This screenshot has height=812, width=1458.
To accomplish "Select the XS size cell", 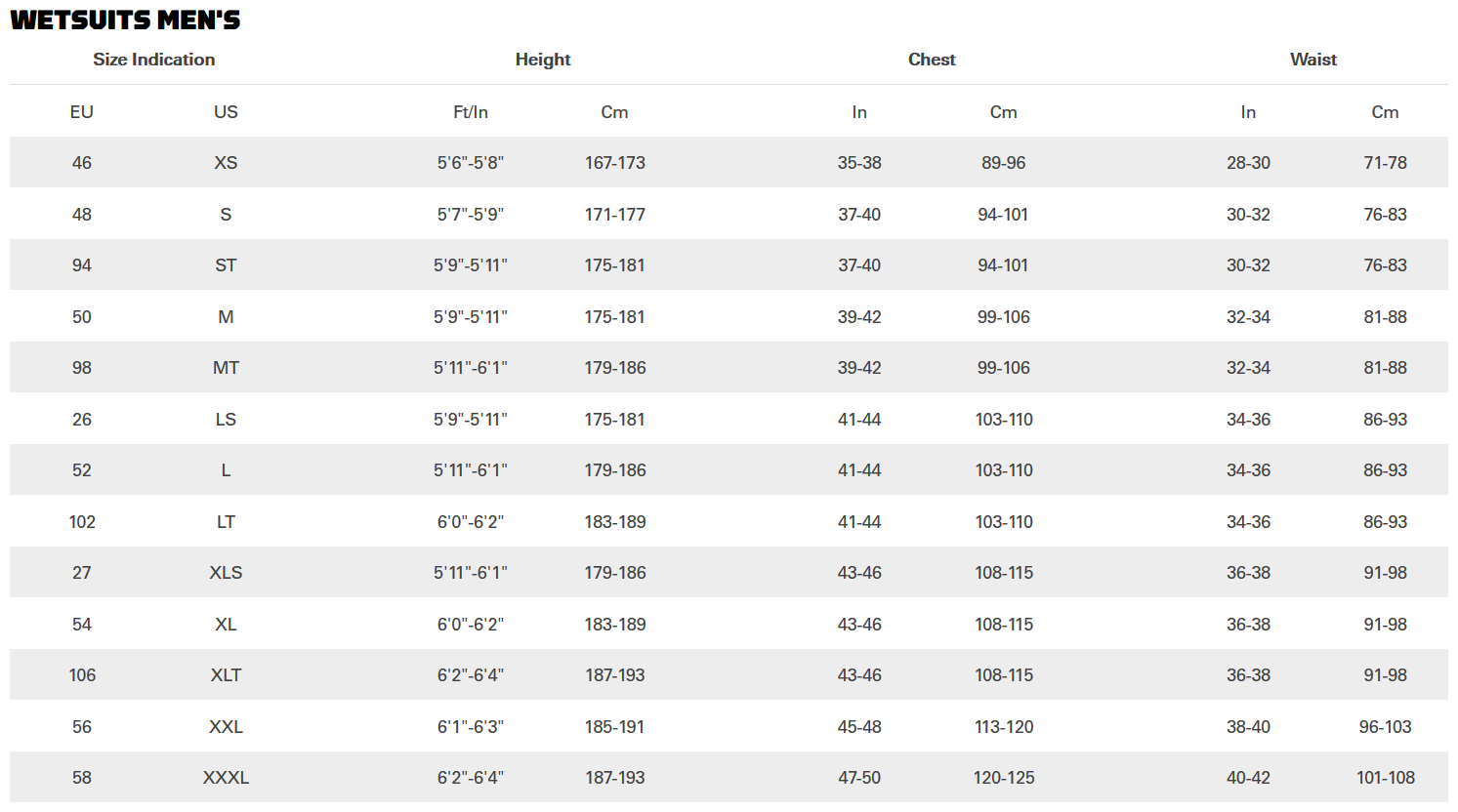I will (226, 163).
